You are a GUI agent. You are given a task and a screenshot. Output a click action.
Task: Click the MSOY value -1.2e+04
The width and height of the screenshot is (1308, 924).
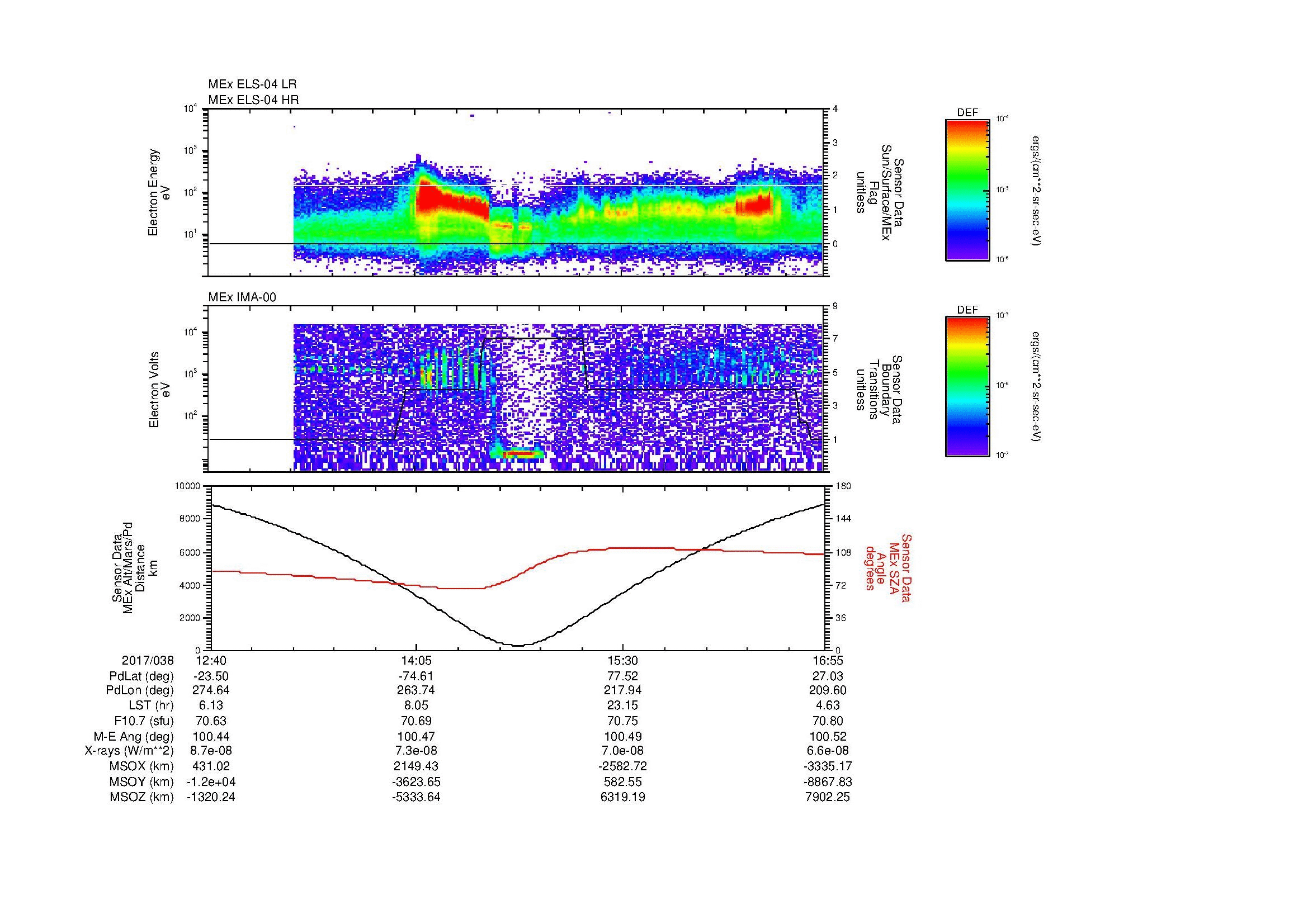click(x=211, y=781)
